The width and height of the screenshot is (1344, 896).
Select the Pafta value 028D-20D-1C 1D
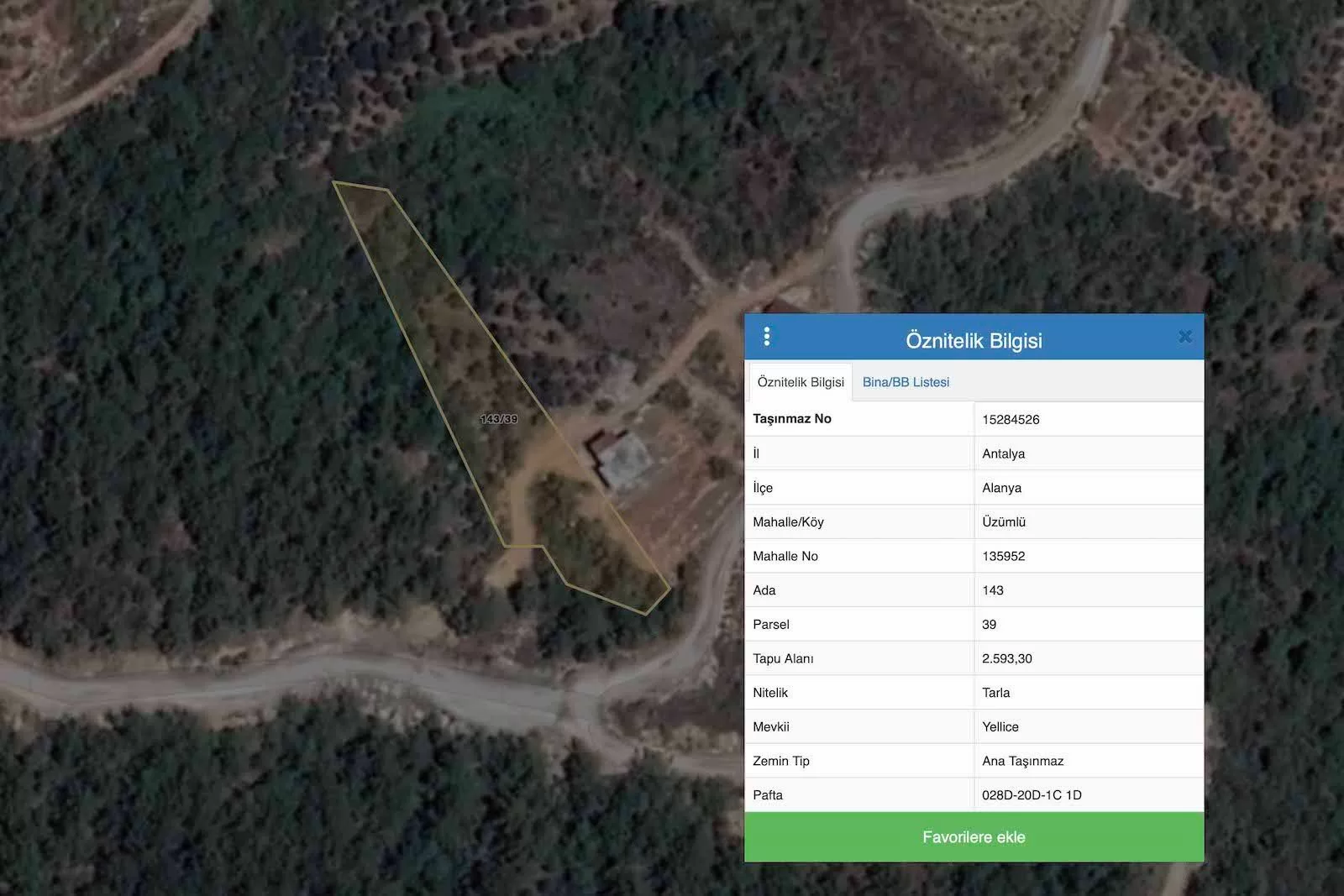point(1032,795)
